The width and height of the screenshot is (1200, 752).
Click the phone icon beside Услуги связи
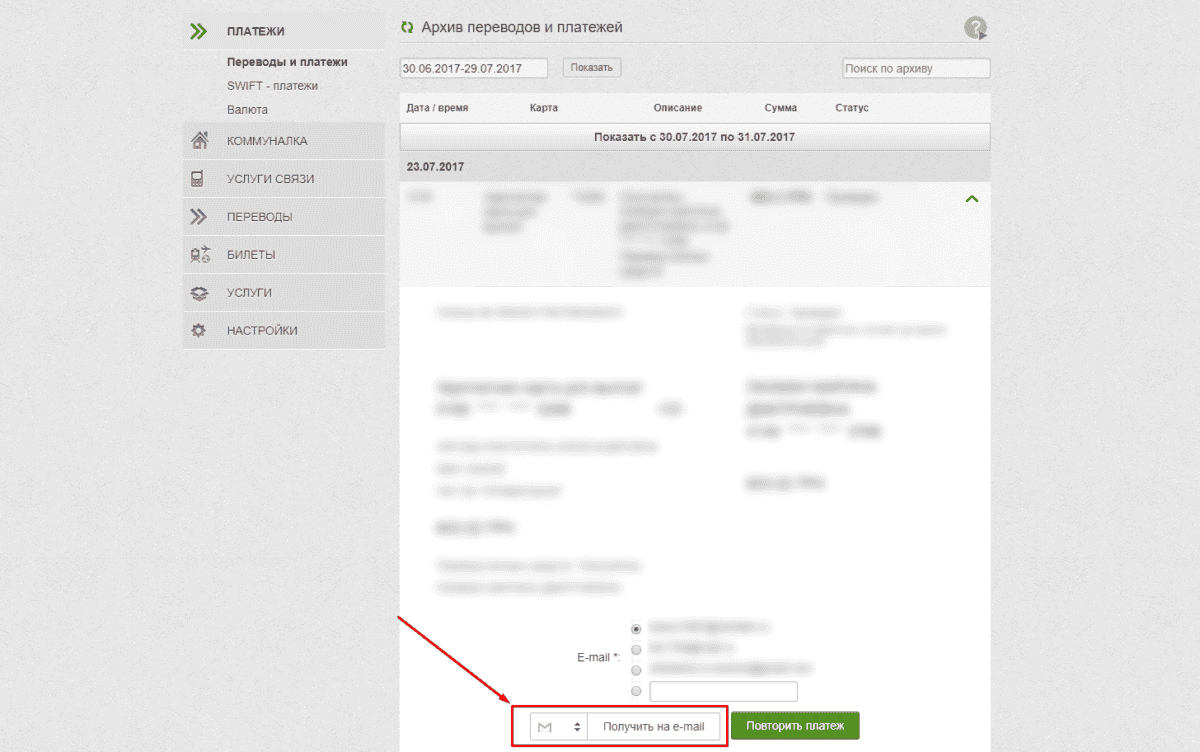tap(198, 179)
